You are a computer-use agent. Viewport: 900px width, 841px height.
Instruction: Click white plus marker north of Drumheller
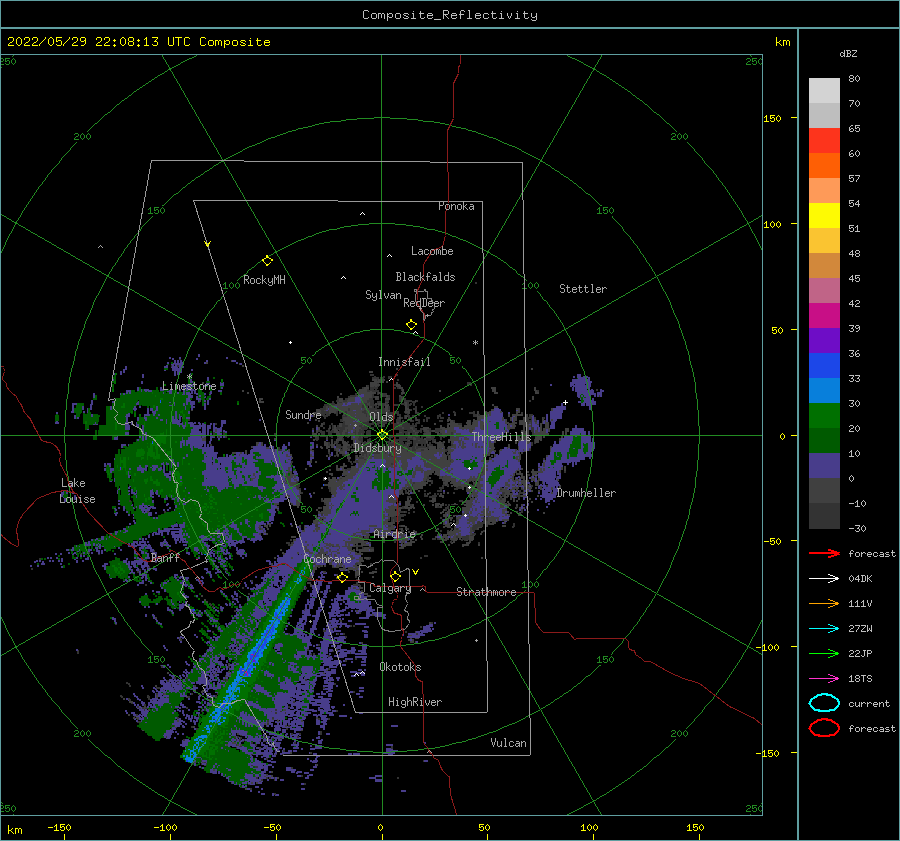pos(565,402)
